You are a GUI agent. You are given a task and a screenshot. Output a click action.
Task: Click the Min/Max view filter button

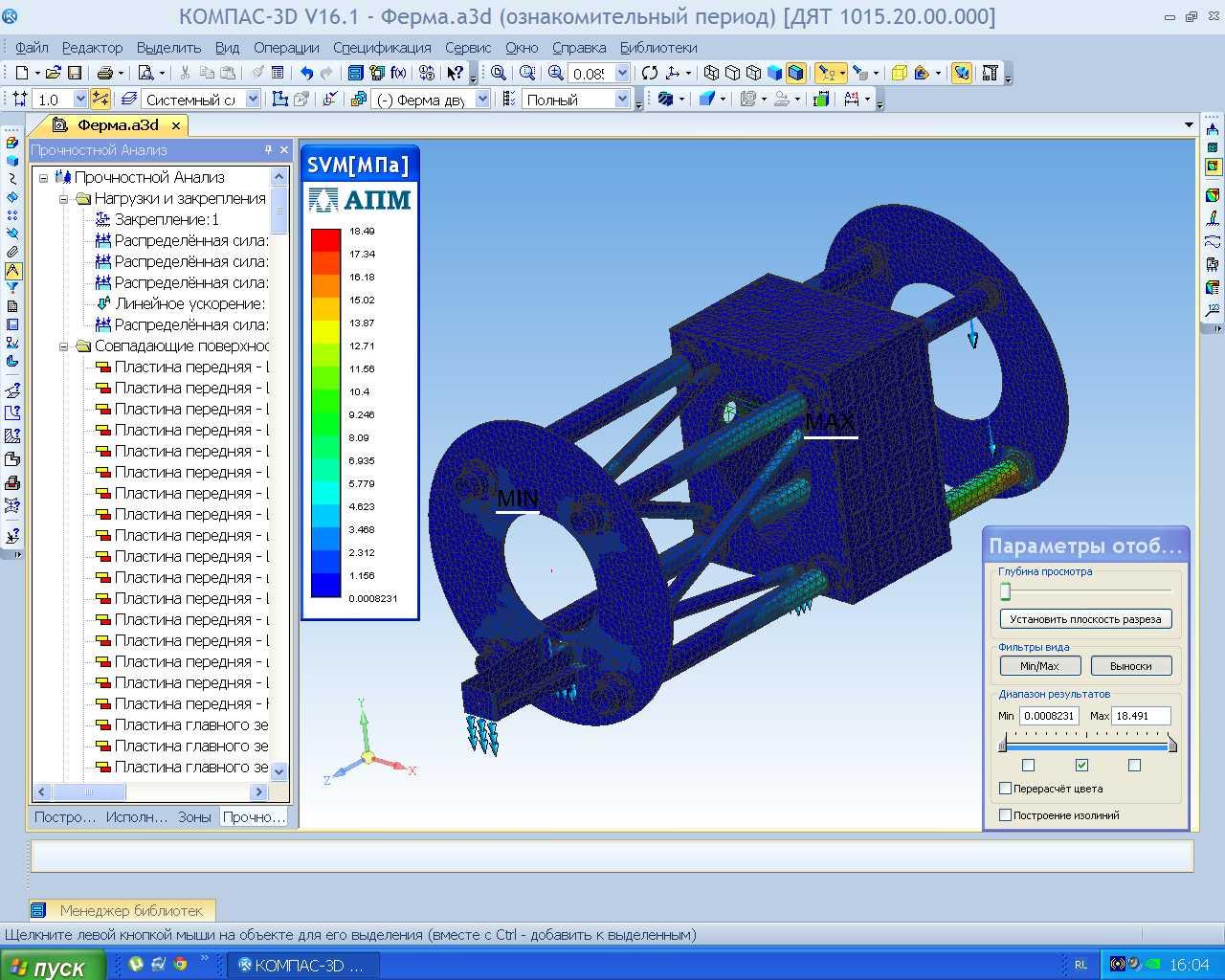point(1039,666)
